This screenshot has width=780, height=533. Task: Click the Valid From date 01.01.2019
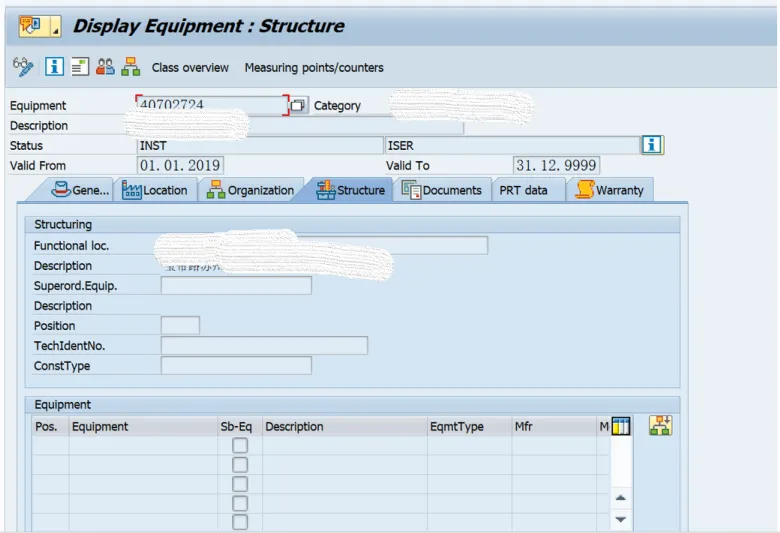[x=180, y=165]
